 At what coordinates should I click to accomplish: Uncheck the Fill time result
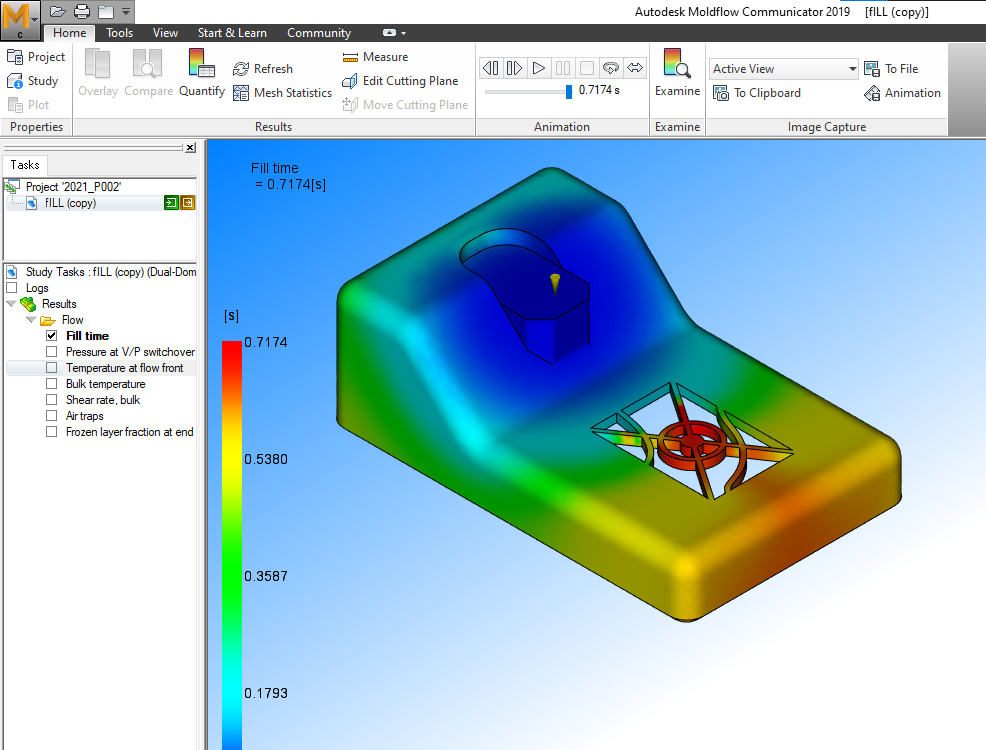(x=51, y=335)
